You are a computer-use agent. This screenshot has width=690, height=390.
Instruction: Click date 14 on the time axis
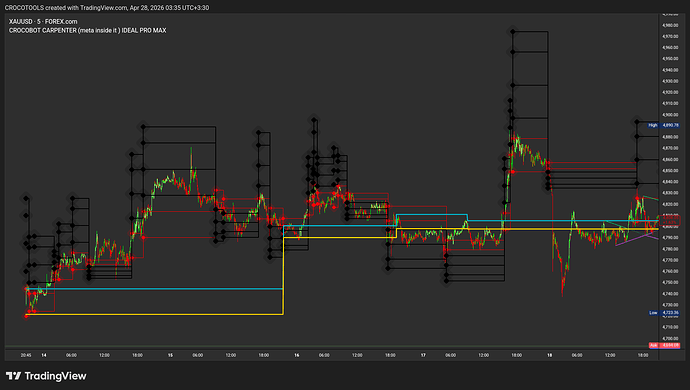pos(44,355)
